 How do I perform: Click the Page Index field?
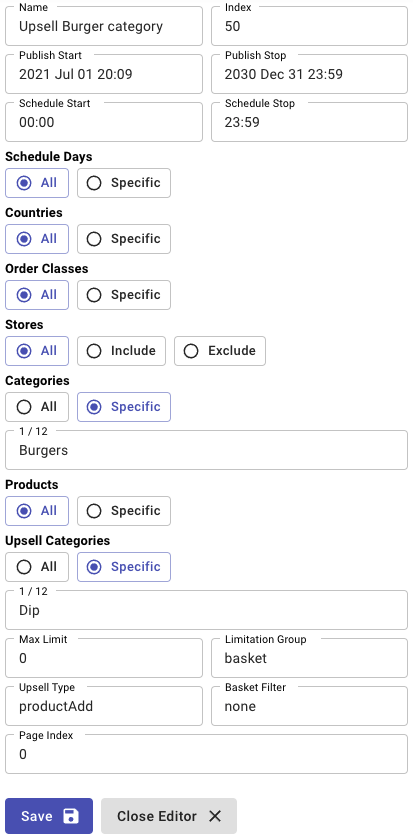206,754
